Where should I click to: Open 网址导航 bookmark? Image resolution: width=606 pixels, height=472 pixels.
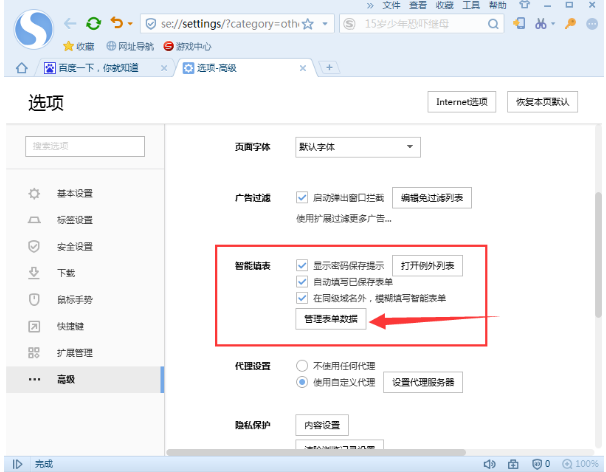click(x=130, y=46)
